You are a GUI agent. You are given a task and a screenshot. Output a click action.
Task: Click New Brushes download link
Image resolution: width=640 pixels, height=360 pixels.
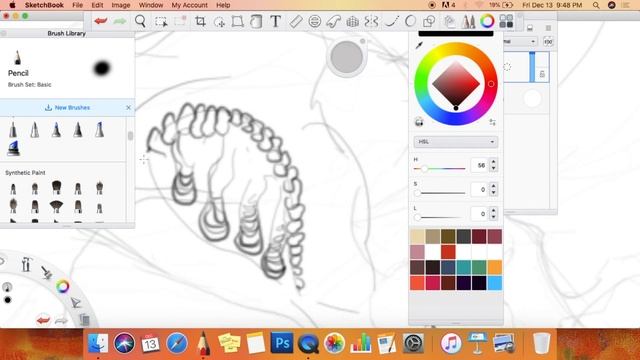67,108
